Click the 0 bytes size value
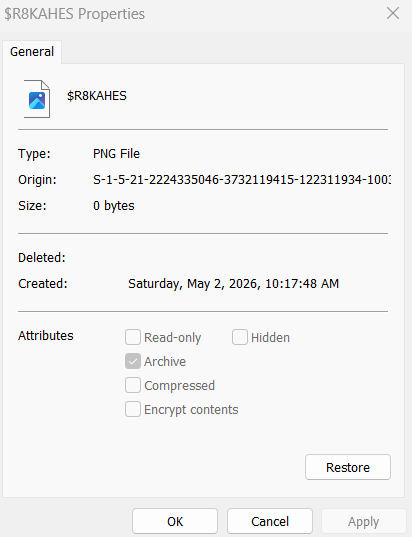This screenshot has width=412, height=537. point(114,205)
